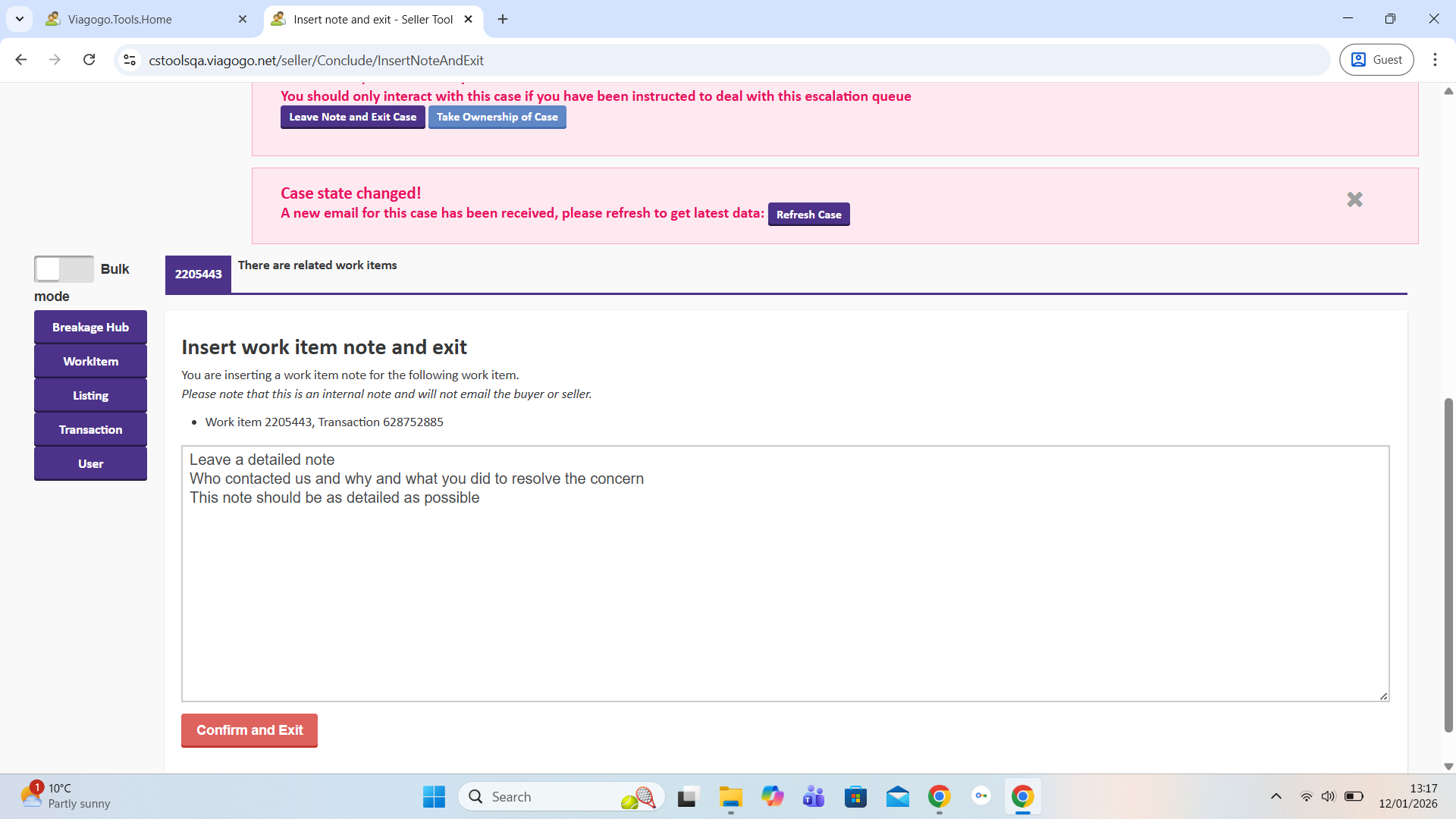1456x819 pixels.
Task: Click Take Ownership of Case
Action: pyautogui.click(x=497, y=117)
